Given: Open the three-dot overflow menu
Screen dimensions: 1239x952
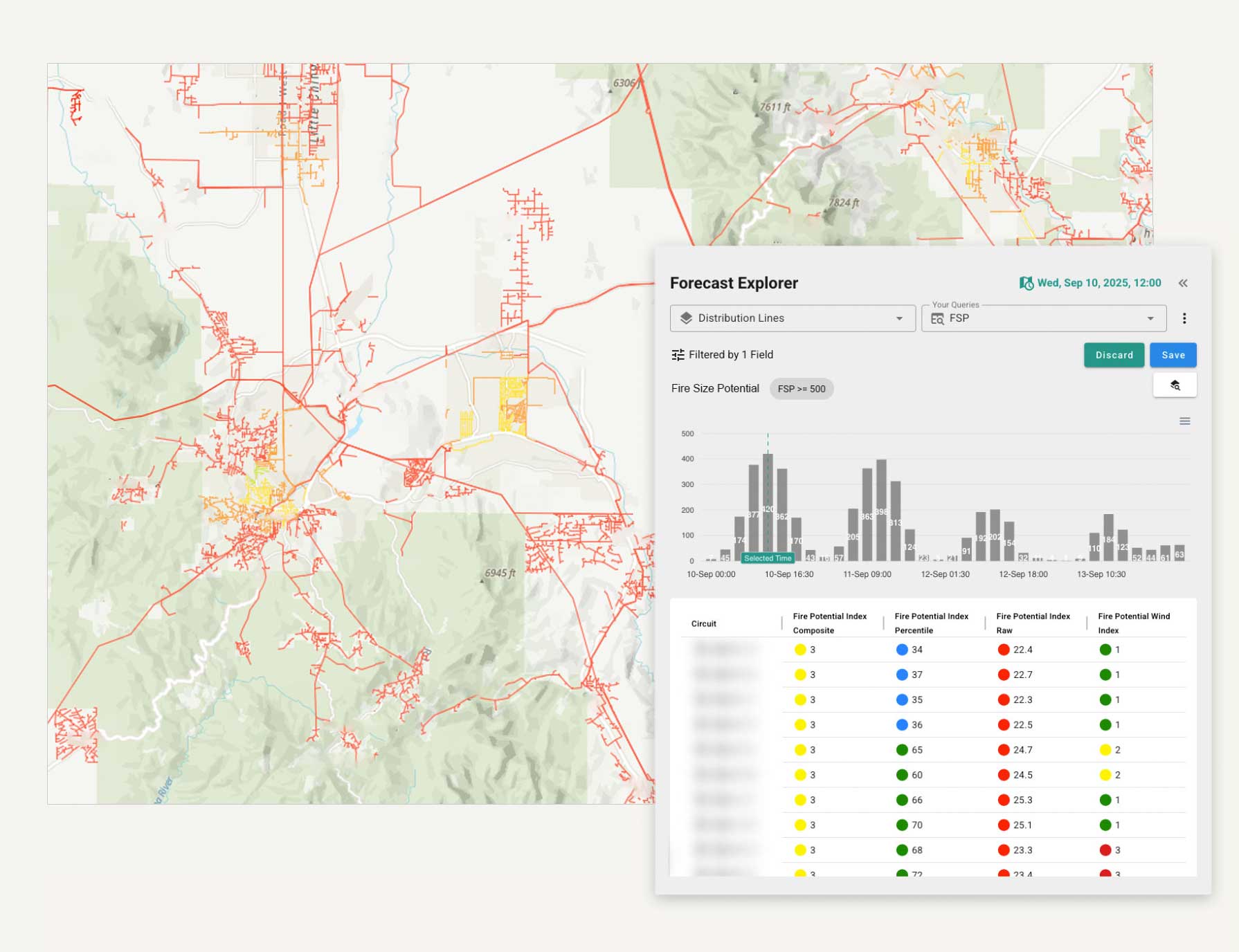Looking at the screenshot, I should [x=1184, y=318].
